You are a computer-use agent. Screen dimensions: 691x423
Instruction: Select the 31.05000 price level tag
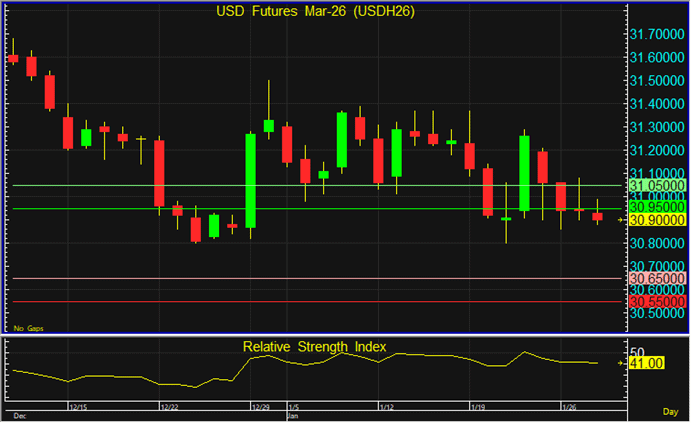pos(656,186)
